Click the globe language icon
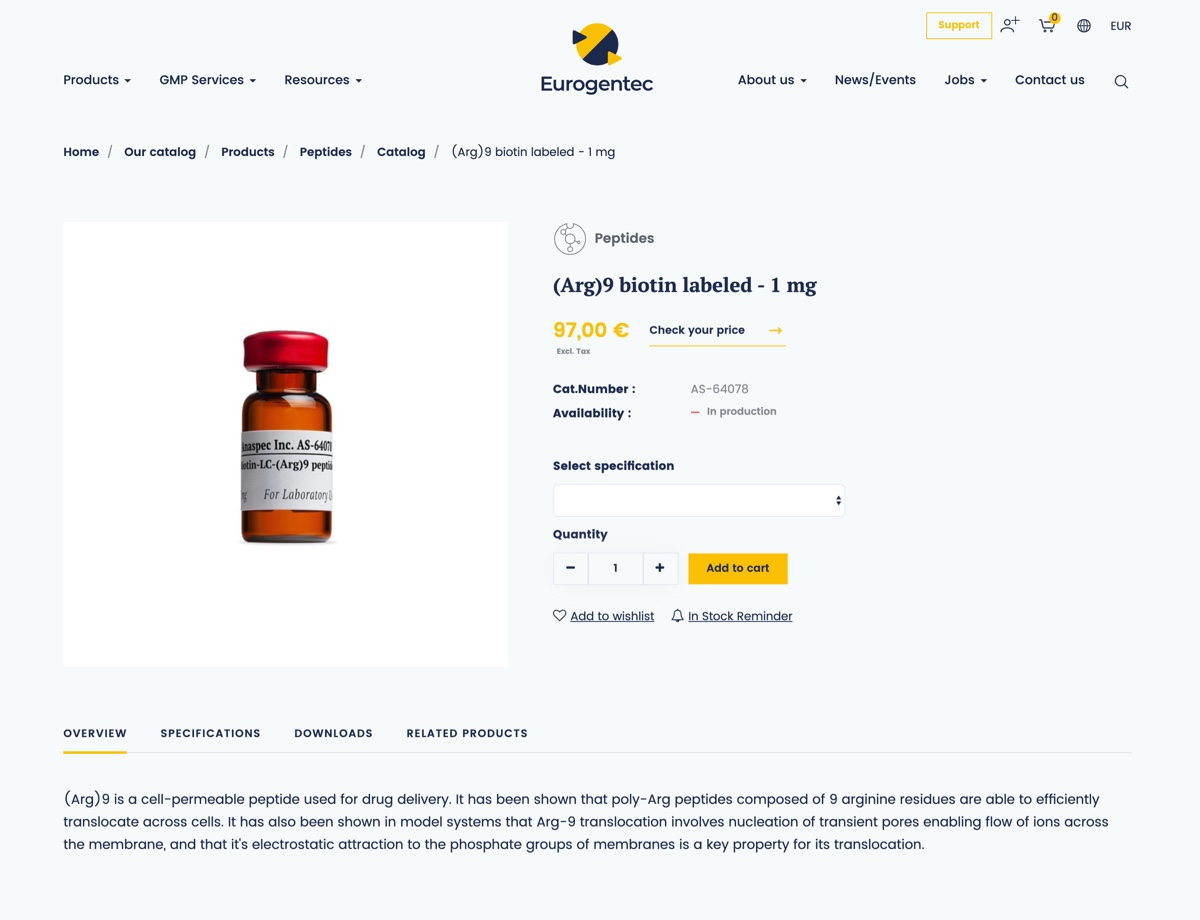The image size is (1200, 920). (1084, 26)
